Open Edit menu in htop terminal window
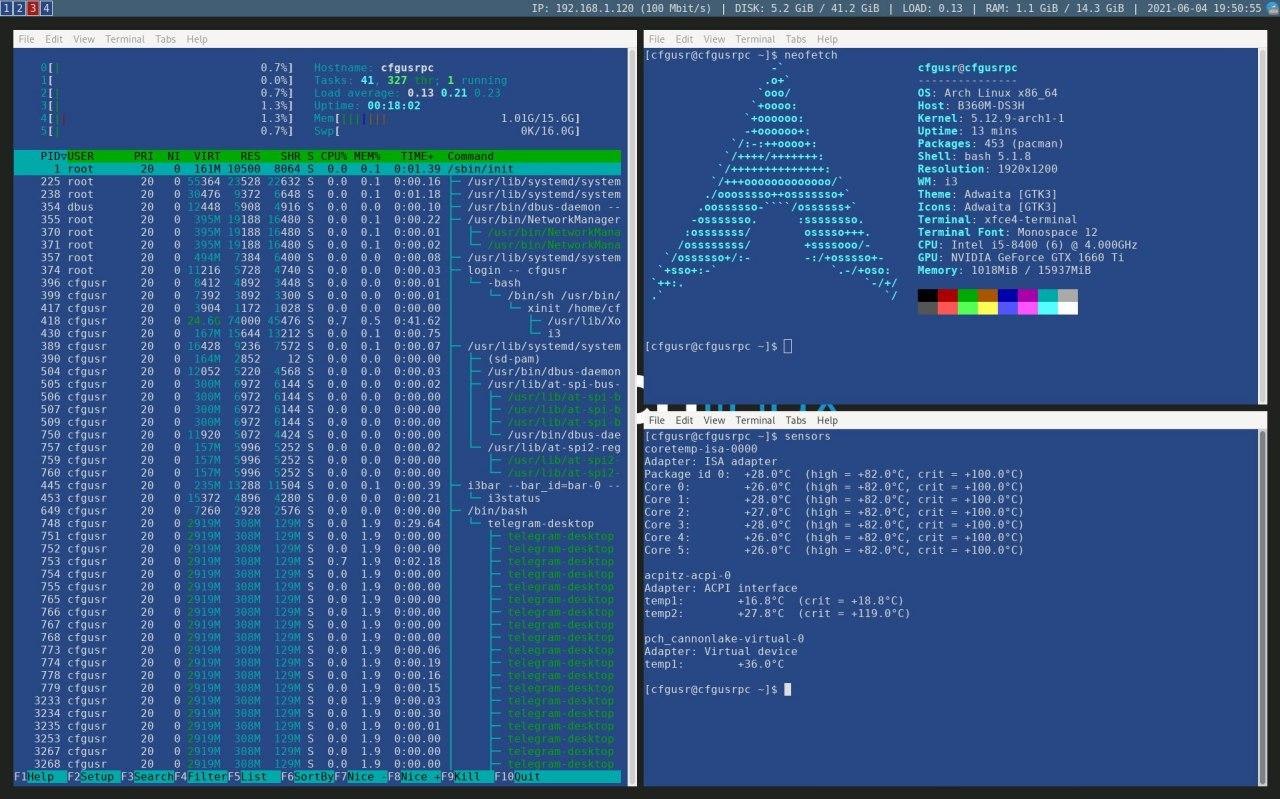This screenshot has height=799, width=1280. tap(54, 39)
